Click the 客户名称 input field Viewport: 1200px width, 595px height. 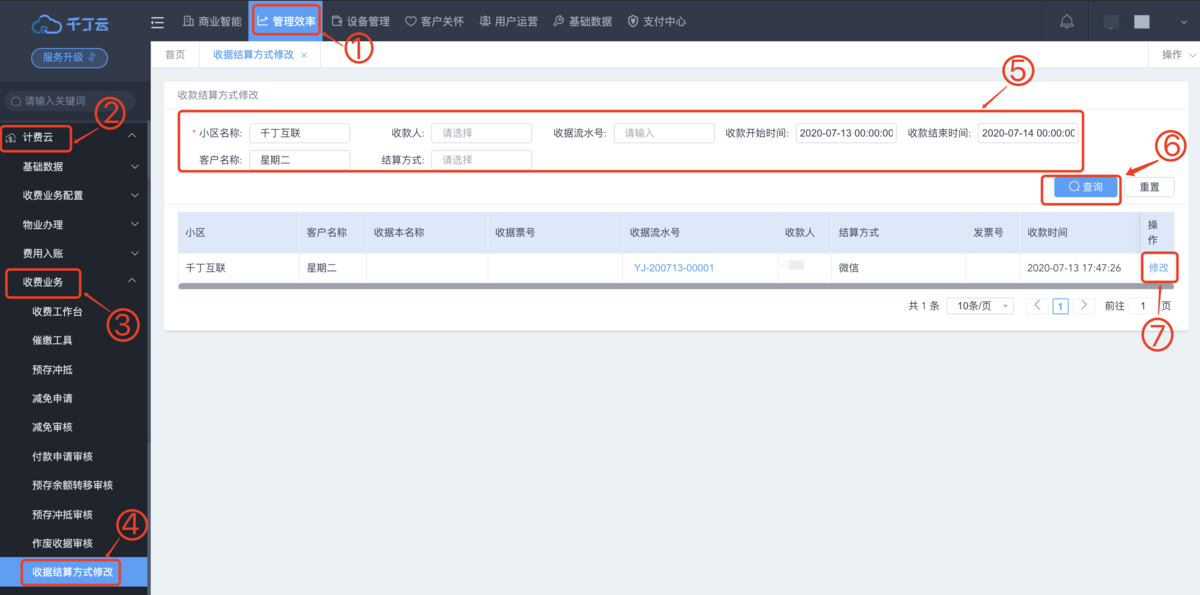(299, 160)
